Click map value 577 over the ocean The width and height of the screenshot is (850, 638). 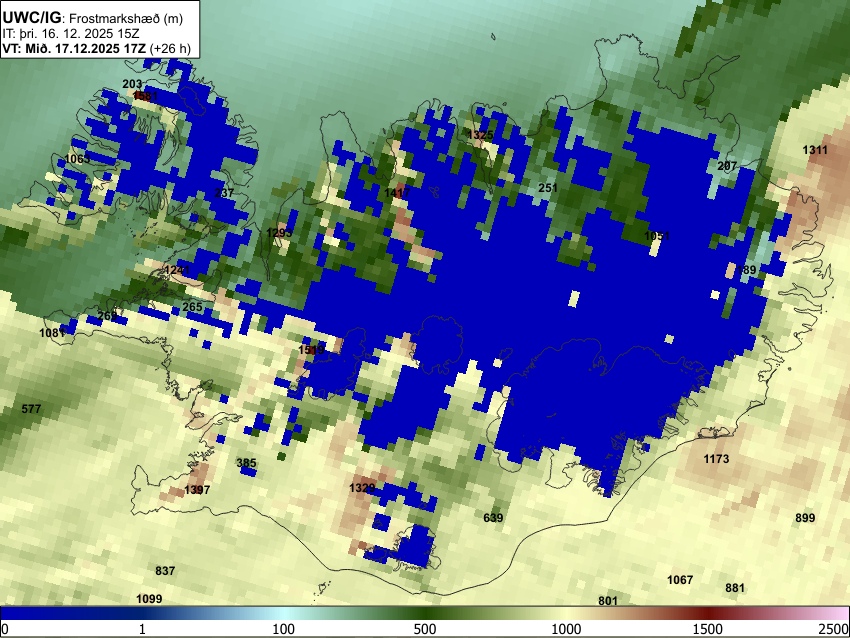31,409
